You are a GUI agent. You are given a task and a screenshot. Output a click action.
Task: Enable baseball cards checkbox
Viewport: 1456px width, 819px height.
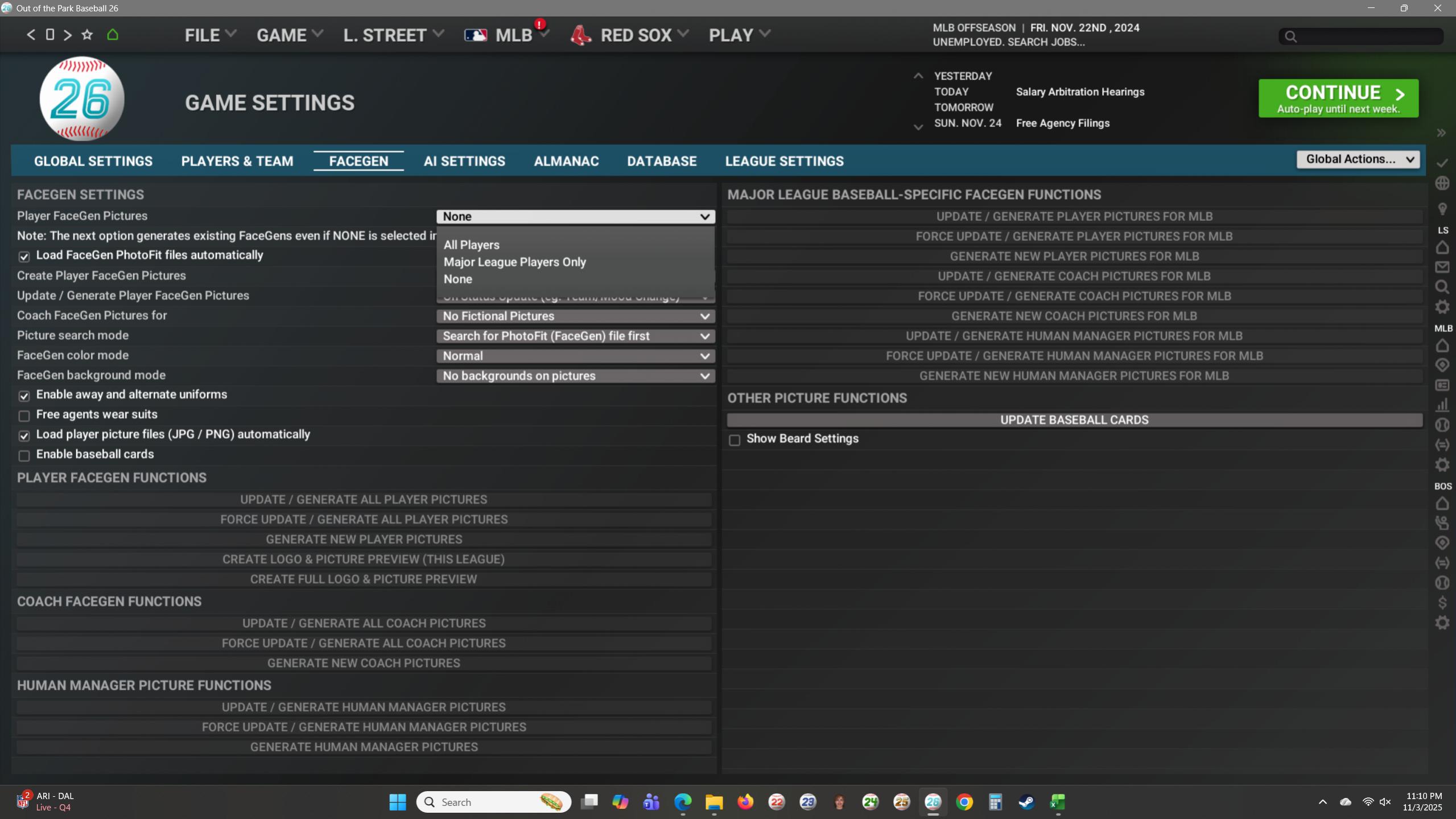coord(24,455)
